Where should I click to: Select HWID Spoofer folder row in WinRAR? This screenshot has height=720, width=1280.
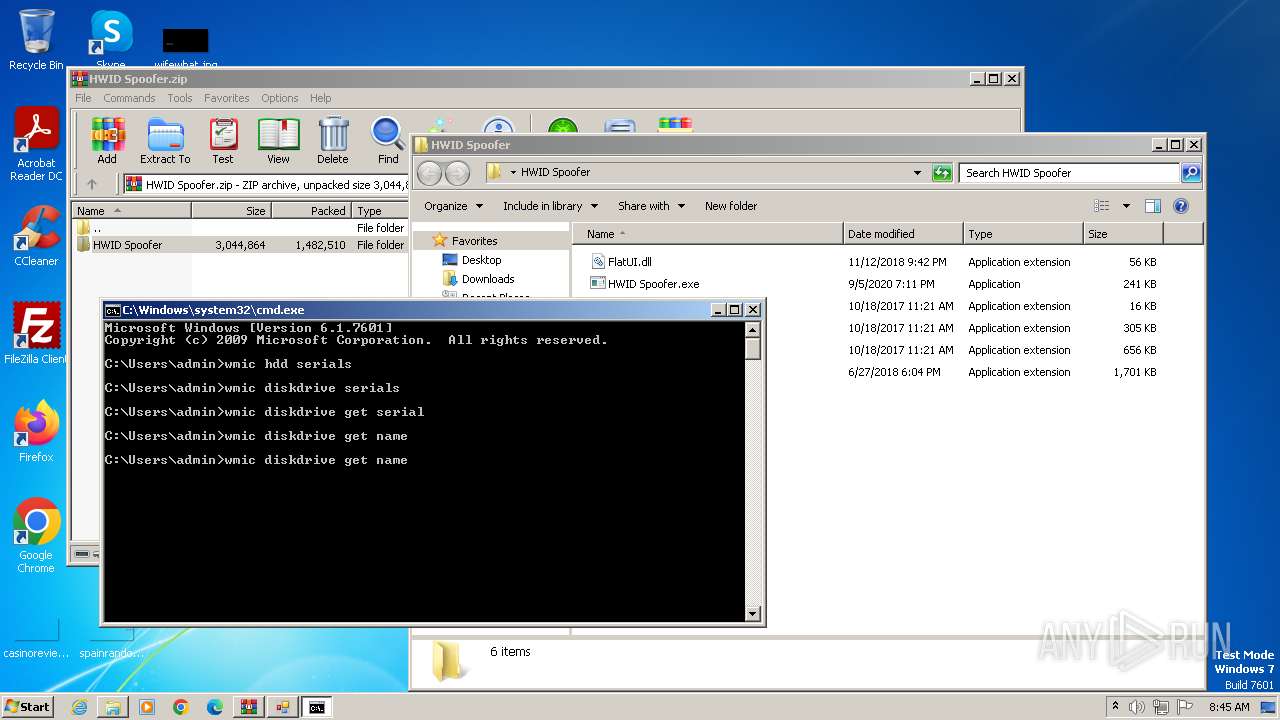(241, 245)
